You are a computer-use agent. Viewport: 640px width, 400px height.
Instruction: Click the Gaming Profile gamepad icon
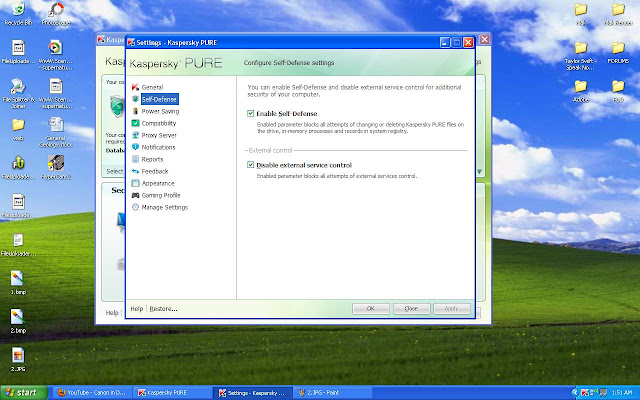point(135,196)
